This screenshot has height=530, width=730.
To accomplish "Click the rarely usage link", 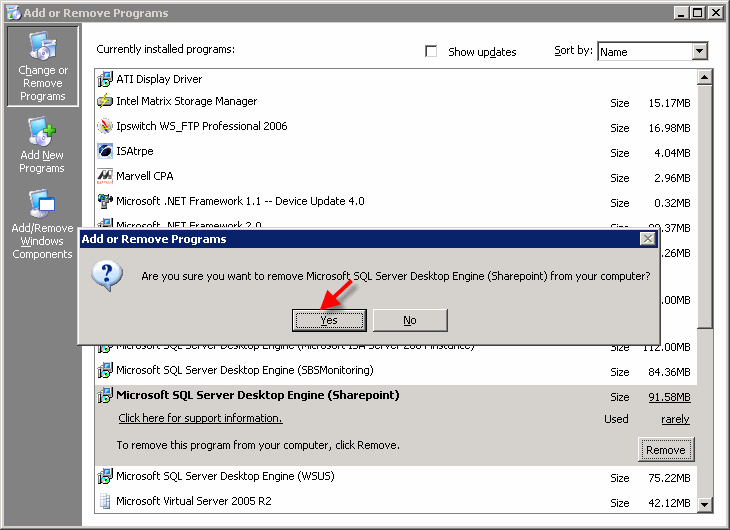I will (x=675, y=420).
